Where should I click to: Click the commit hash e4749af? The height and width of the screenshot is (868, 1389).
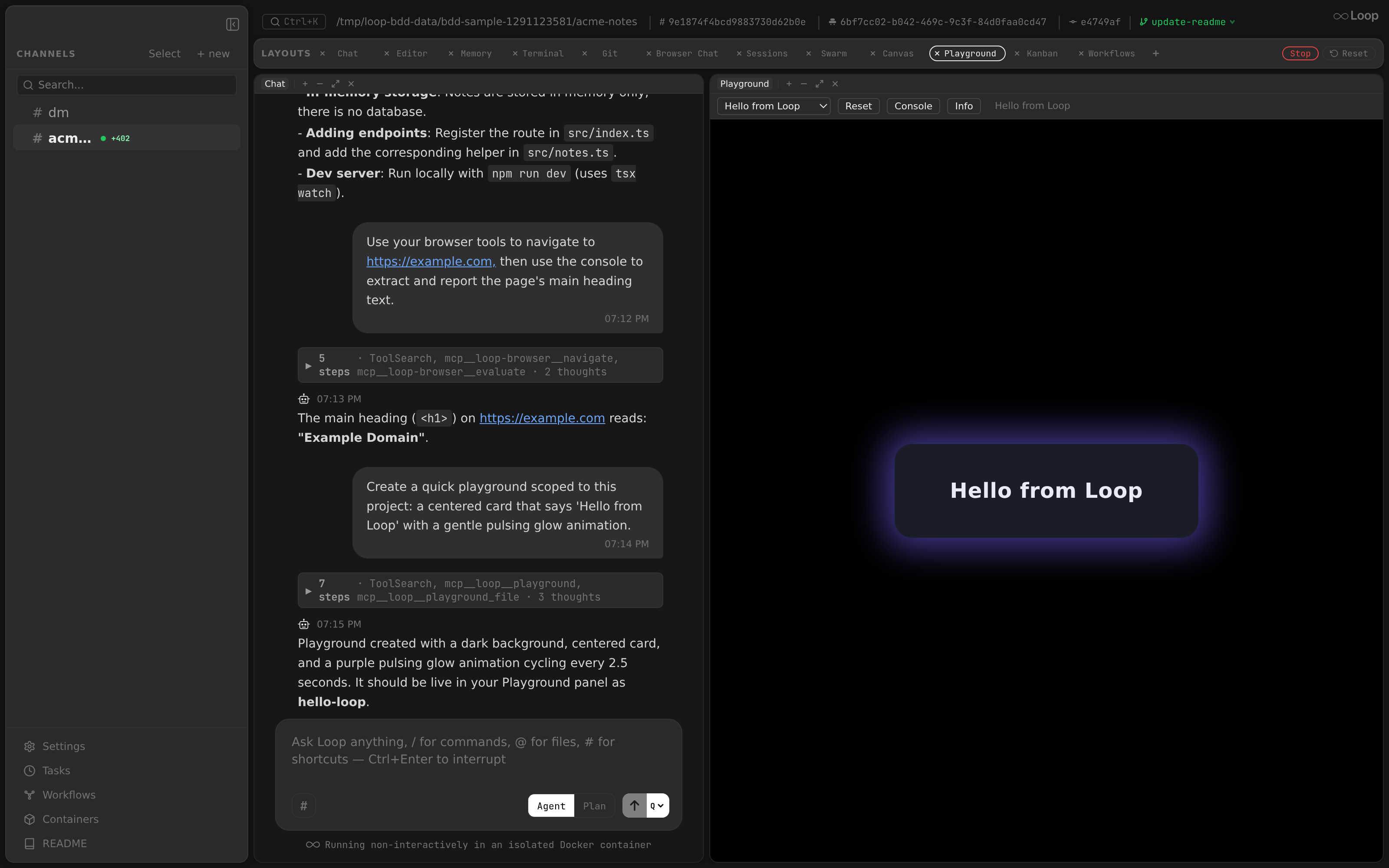click(1095, 22)
